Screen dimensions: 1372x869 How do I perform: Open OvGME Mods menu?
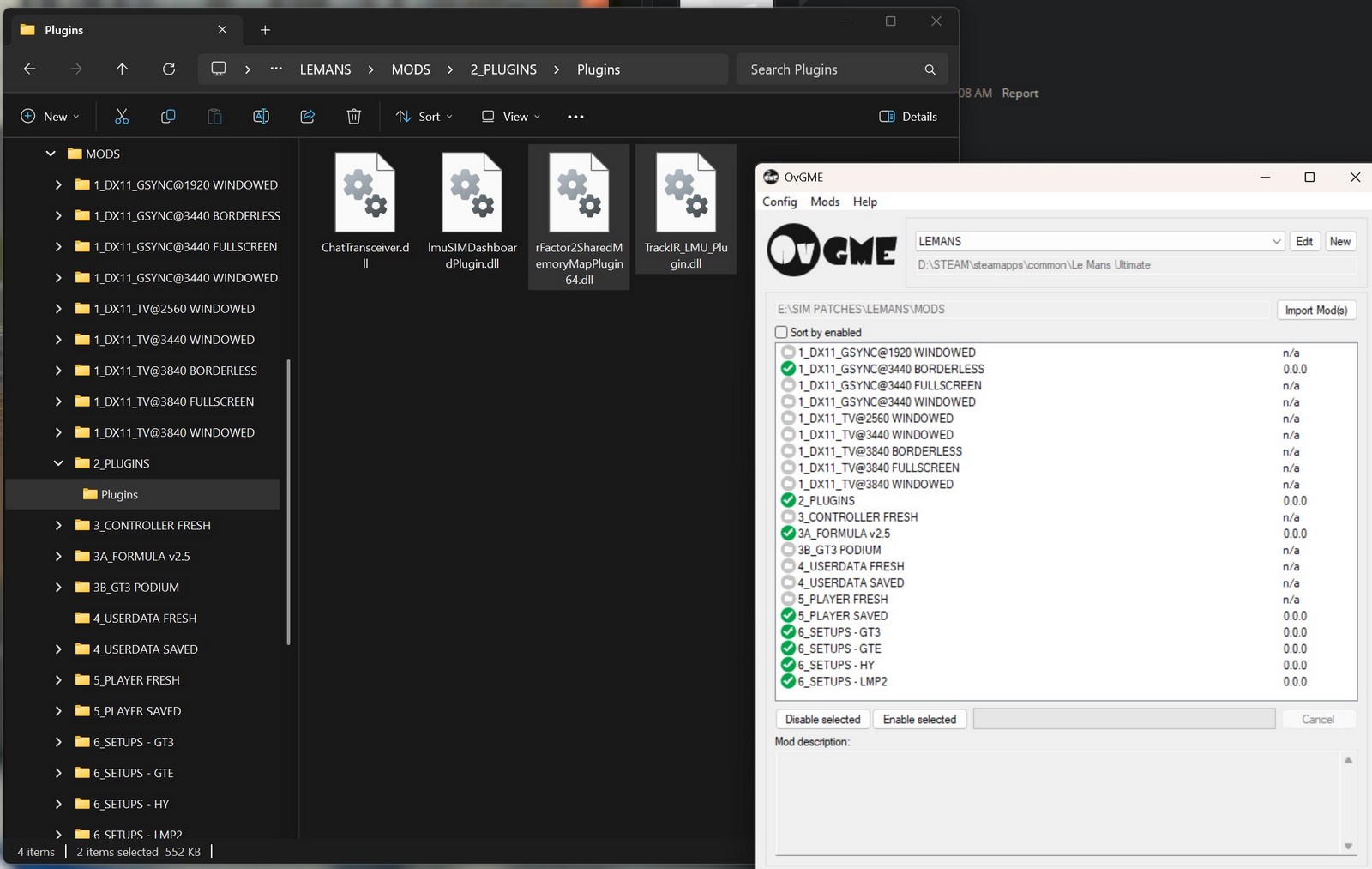[x=825, y=202]
